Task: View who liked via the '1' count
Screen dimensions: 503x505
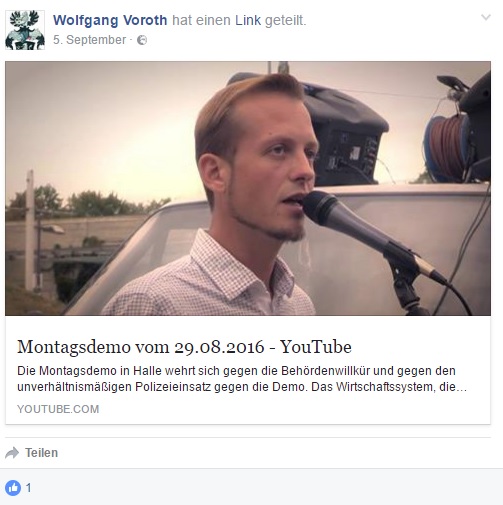Action: pyautogui.click(x=29, y=488)
